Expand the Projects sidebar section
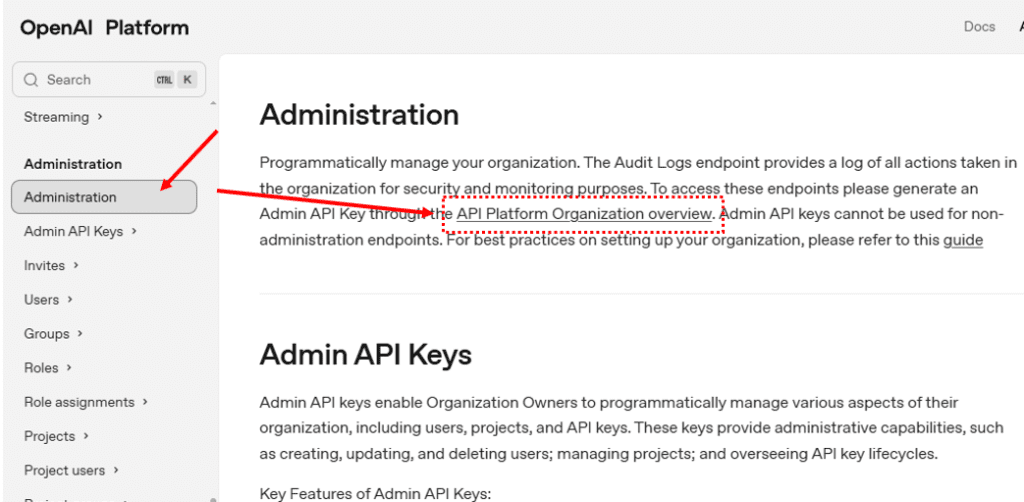The width and height of the screenshot is (1024, 502). [x=56, y=436]
